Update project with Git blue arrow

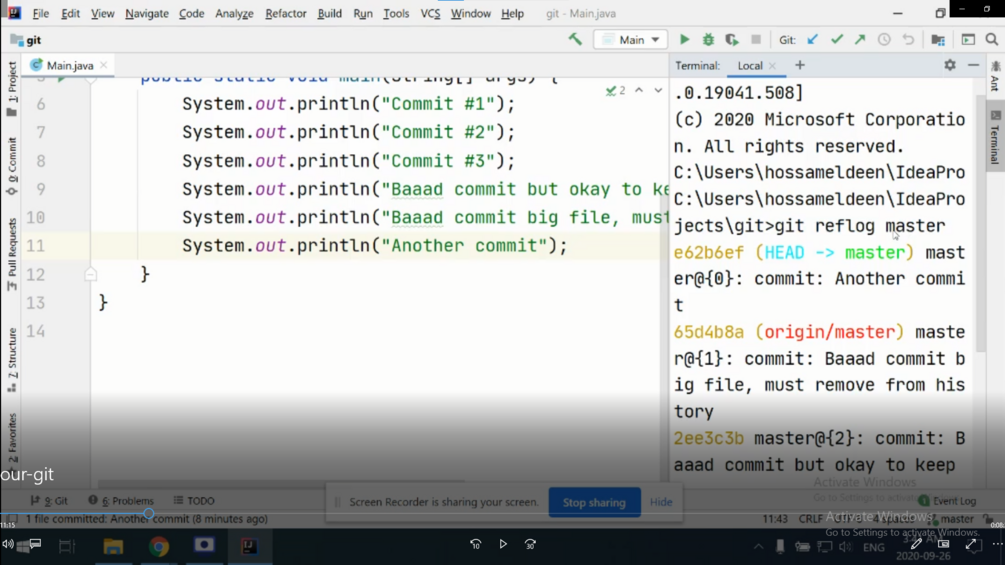pos(813,40)
